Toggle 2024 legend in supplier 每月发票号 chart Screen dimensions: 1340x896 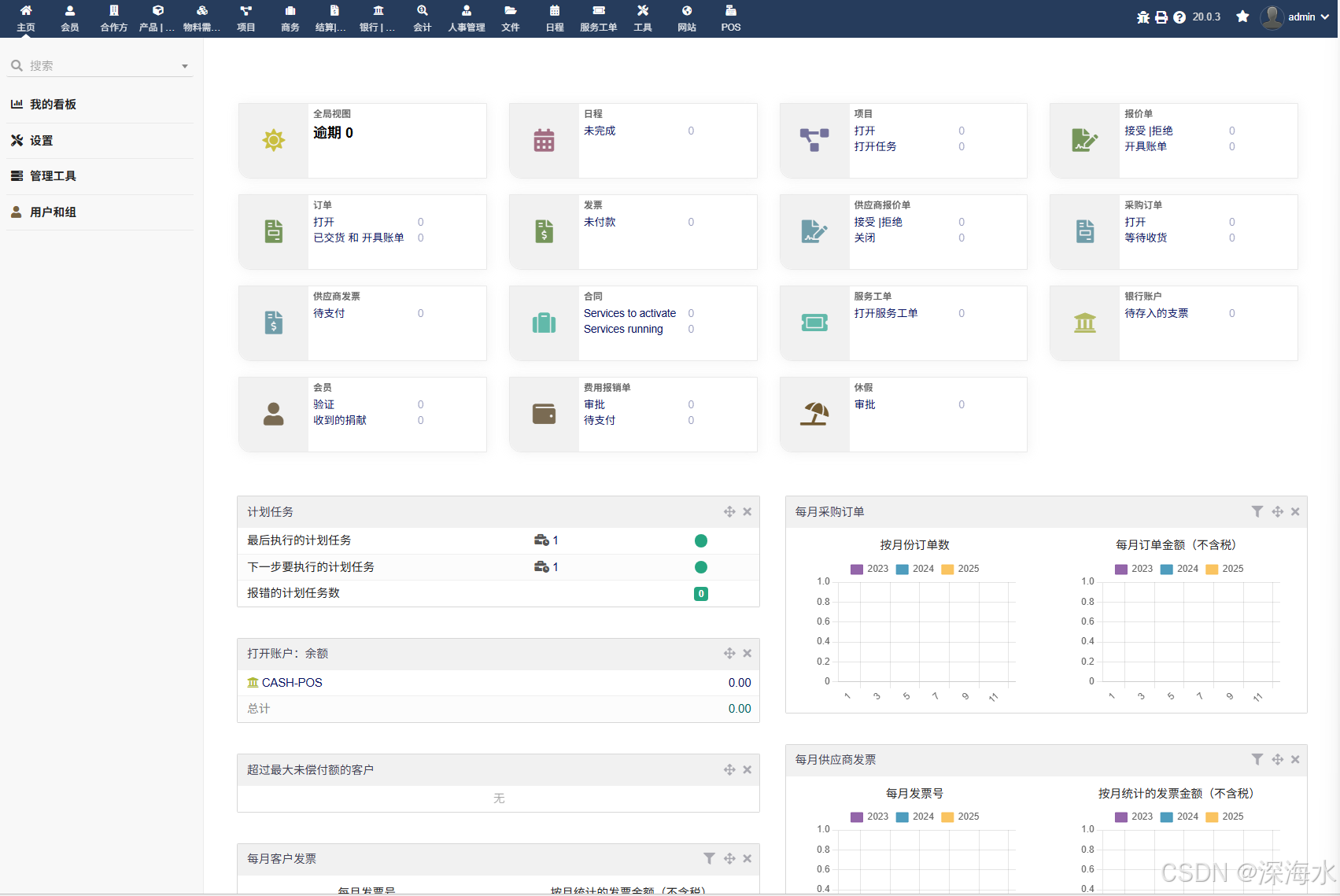click(x=915, y=817)
